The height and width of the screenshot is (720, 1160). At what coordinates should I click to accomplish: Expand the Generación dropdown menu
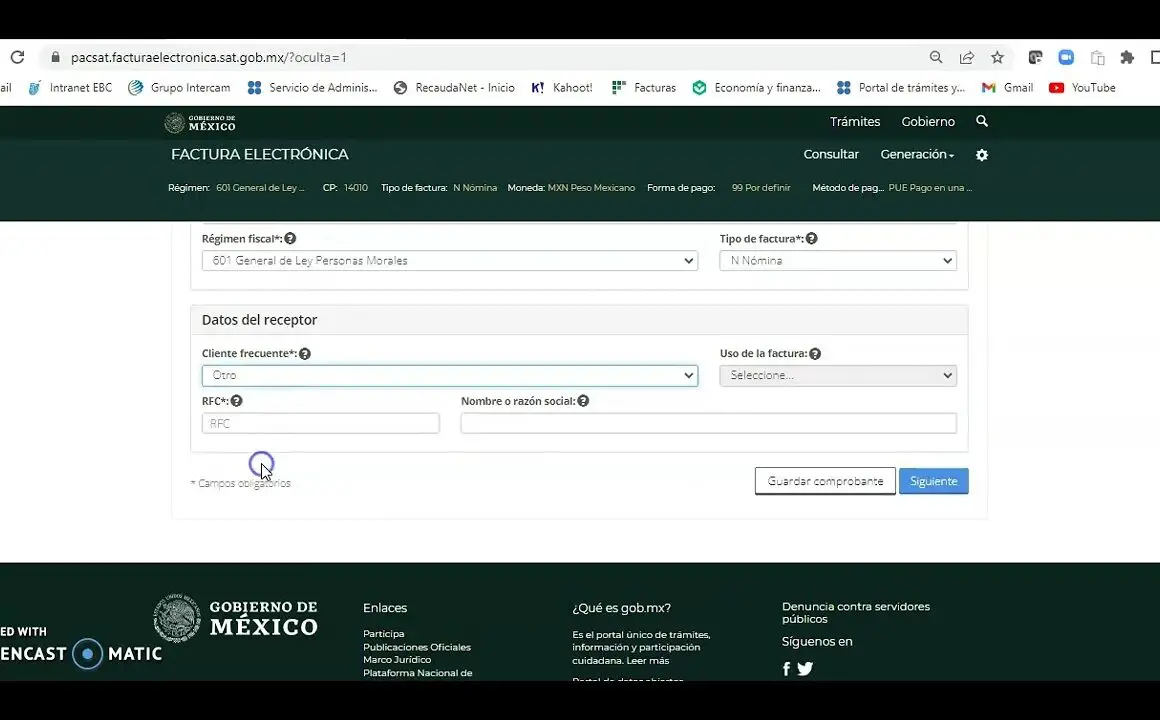tap(917, 154)
